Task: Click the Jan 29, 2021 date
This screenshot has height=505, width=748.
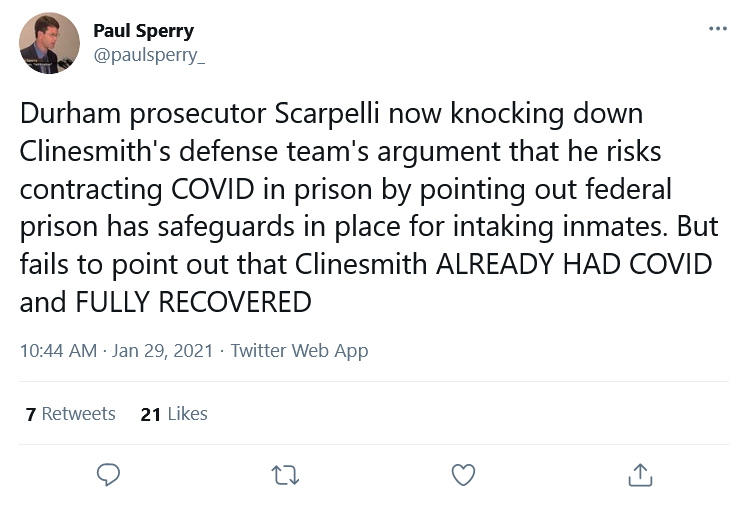Action: tap(165, 351)
